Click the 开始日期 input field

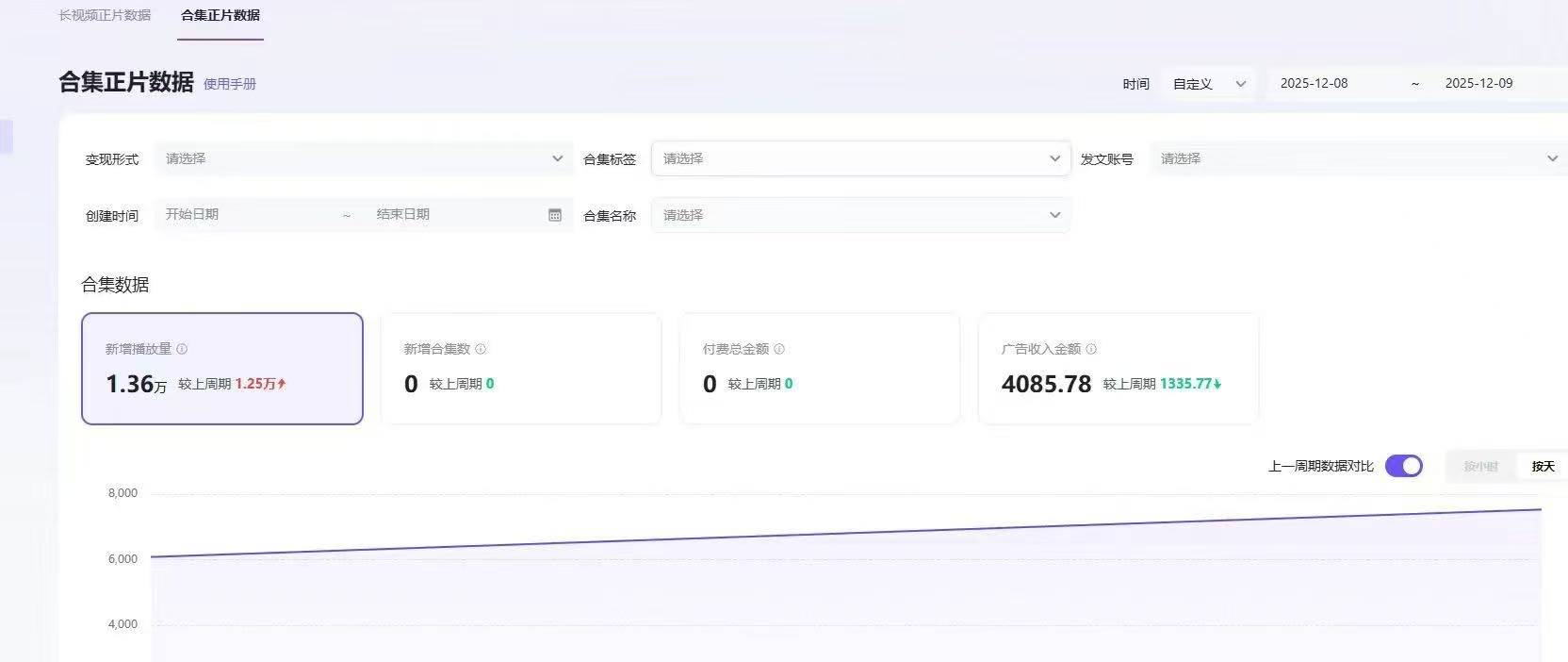point(245,215)
